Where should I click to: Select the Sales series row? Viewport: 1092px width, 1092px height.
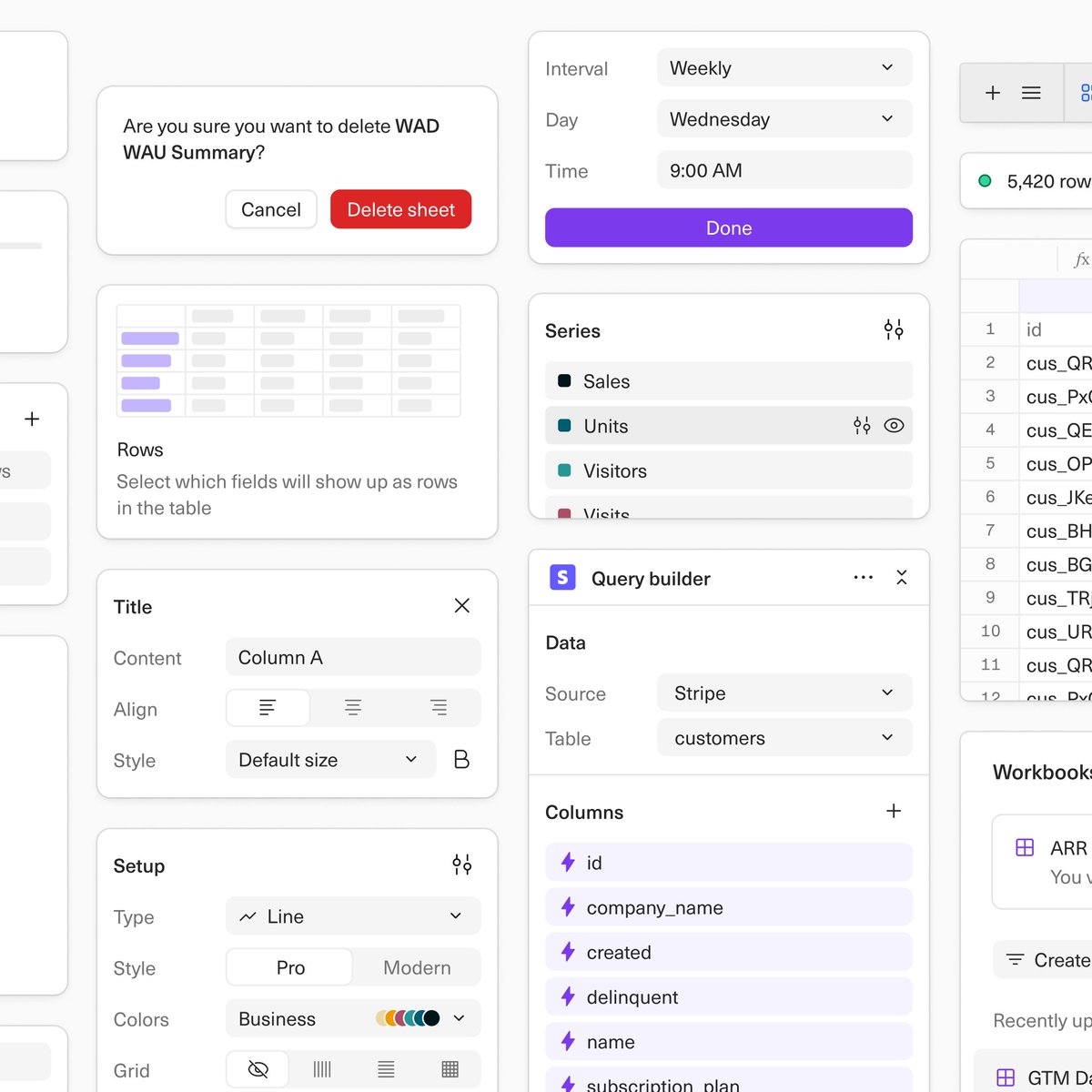[x=729, y=381]
